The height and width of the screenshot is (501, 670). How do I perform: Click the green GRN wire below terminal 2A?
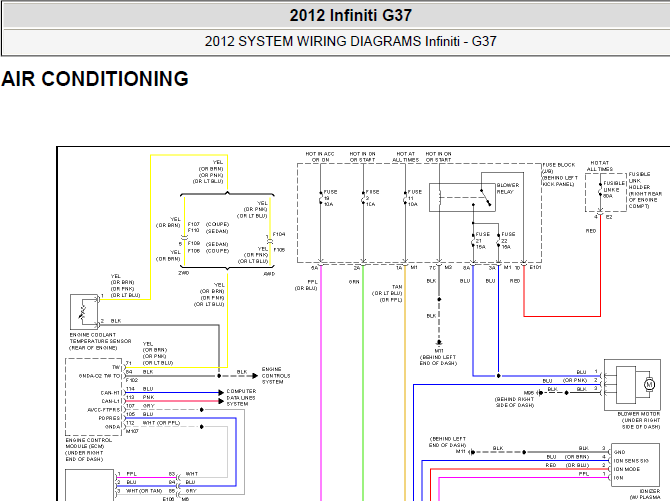coord(363,383)
